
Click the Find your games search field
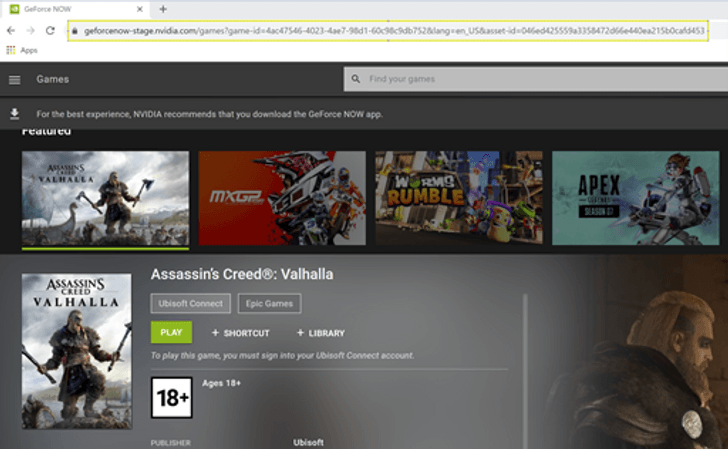tap(536, 79)
